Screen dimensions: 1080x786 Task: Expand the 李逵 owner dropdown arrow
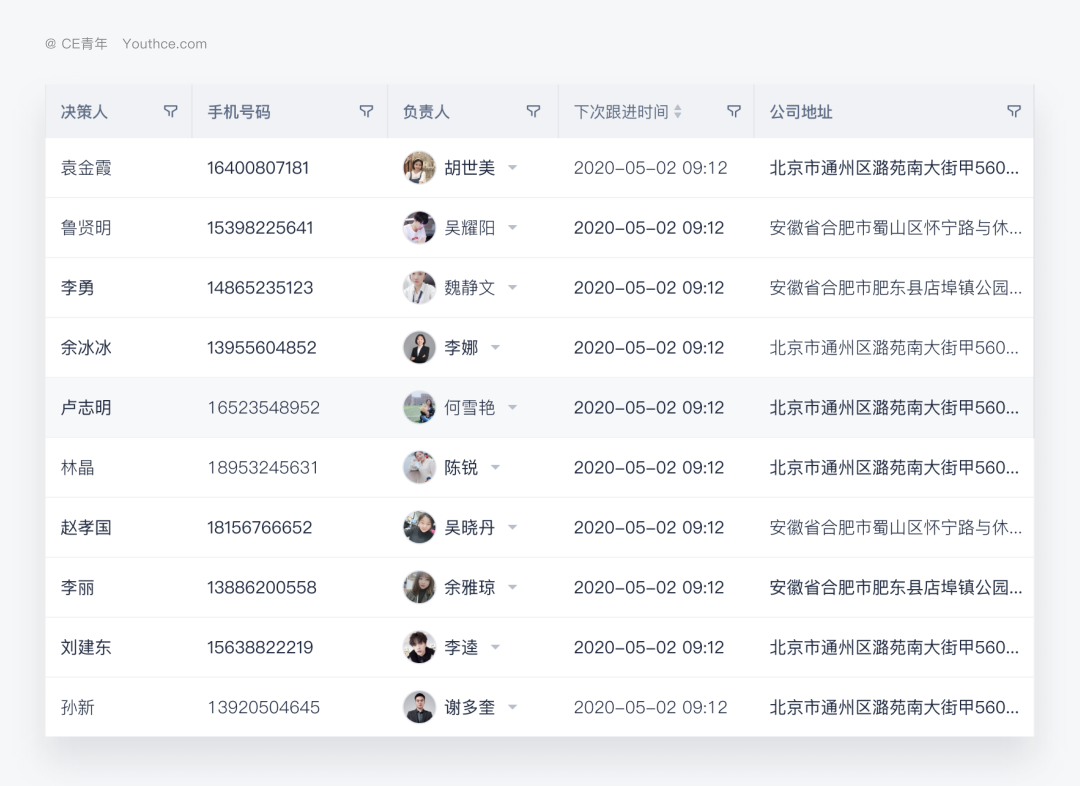495,647
